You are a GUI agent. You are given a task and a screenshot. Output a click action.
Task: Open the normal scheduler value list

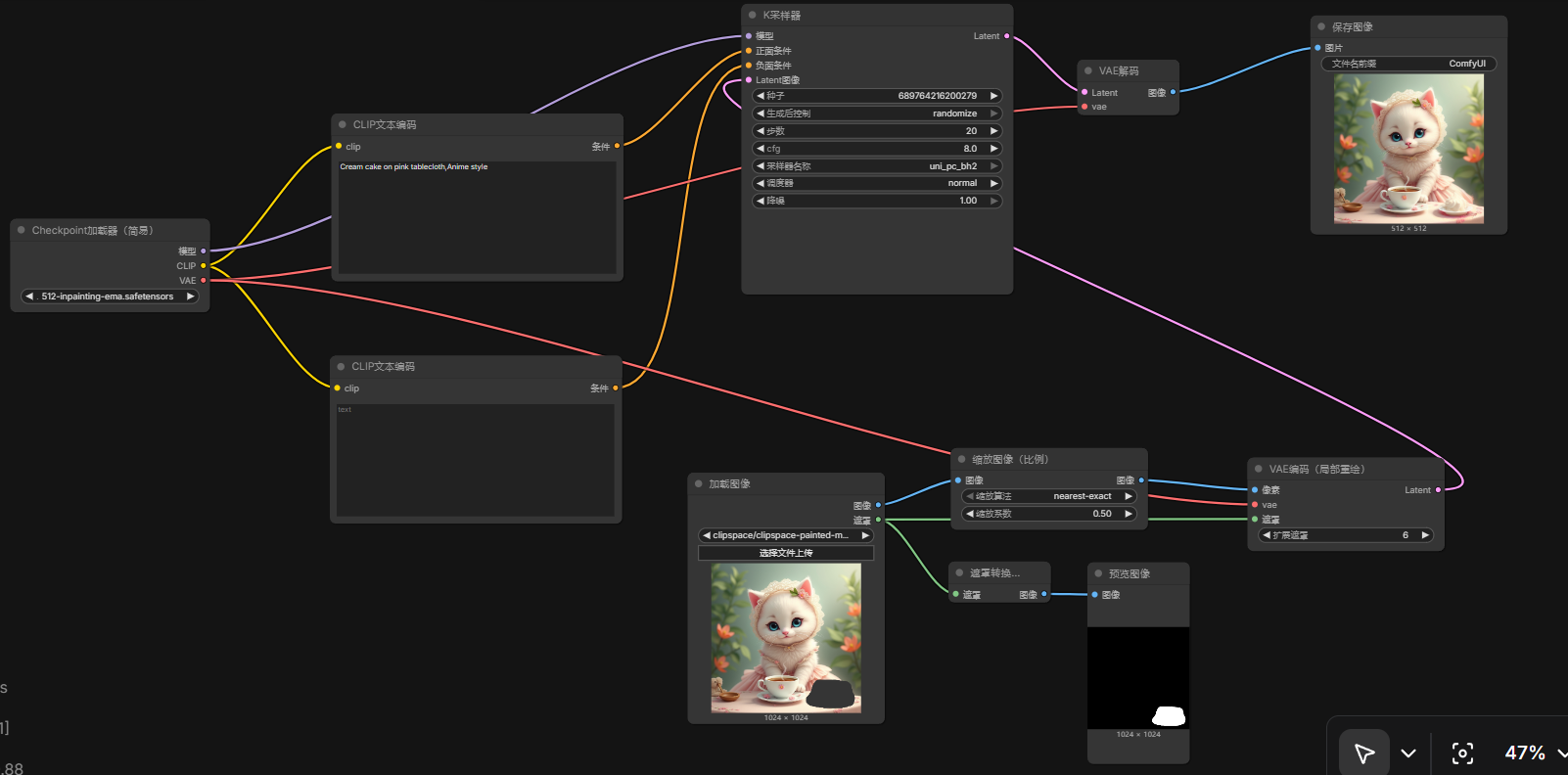pos(962,183)
